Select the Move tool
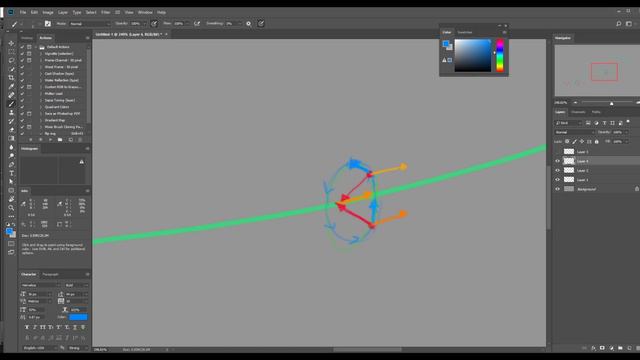Viewport: 640px width, 360px height. (x=11, y=43)
